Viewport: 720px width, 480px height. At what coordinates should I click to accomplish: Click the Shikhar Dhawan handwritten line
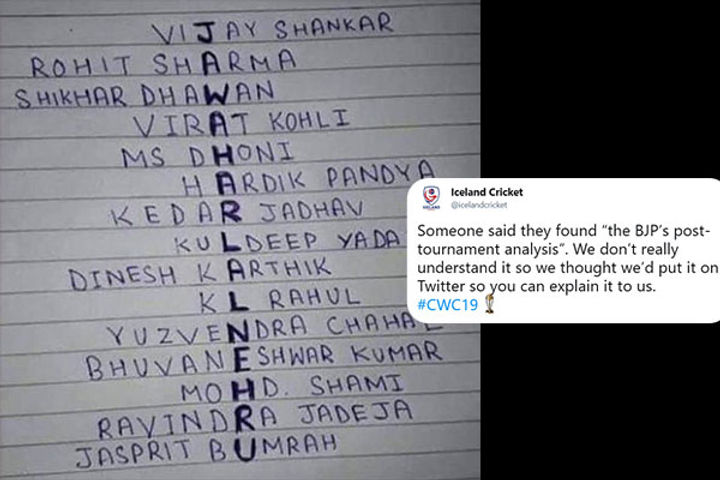pyautogui.click(x=145, y=98)
